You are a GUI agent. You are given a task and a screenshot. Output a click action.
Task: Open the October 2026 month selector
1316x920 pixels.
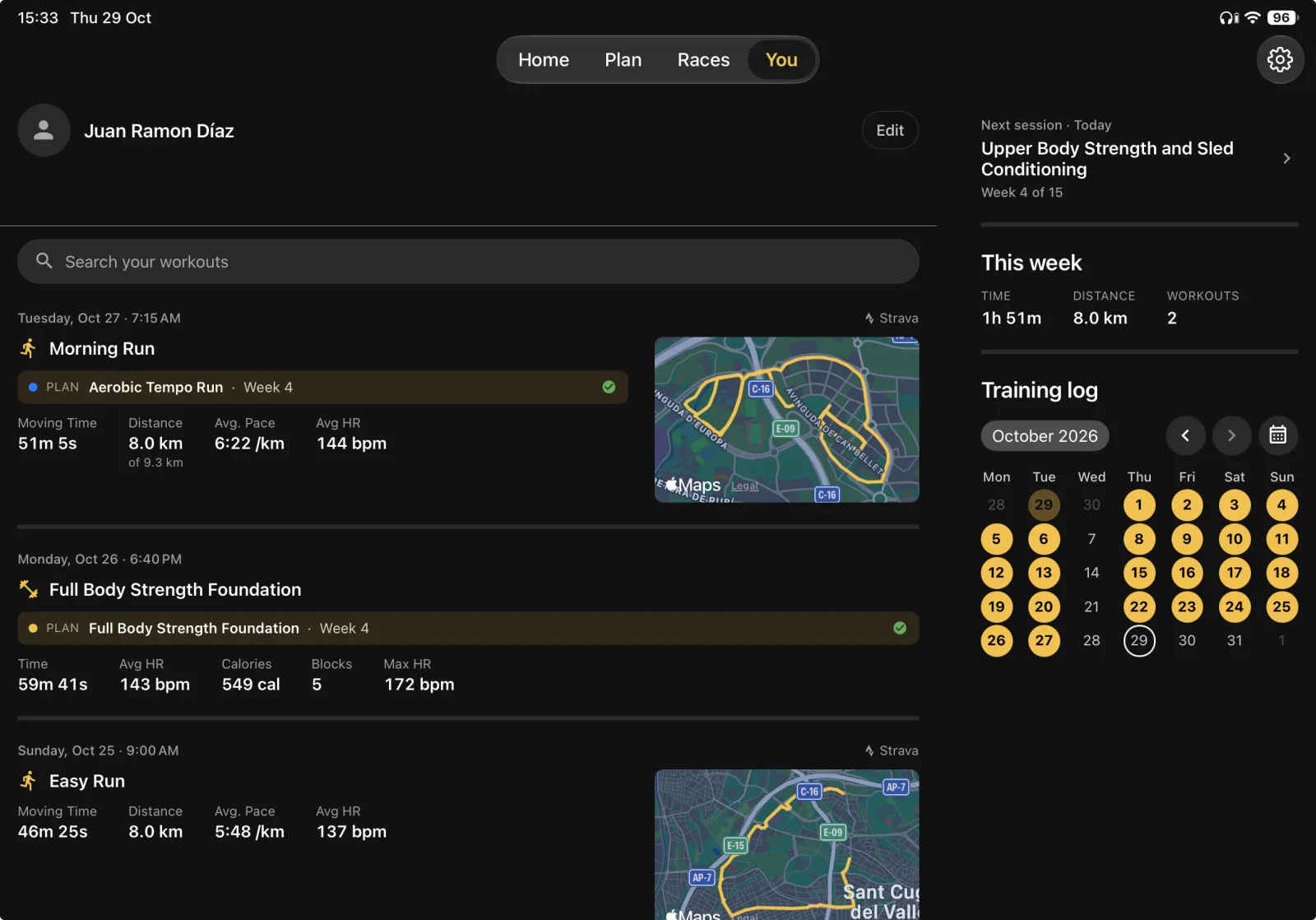(1045, 435)
